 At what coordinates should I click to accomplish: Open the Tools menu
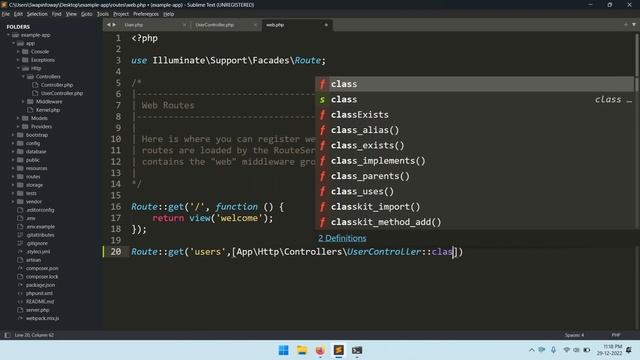102,14
